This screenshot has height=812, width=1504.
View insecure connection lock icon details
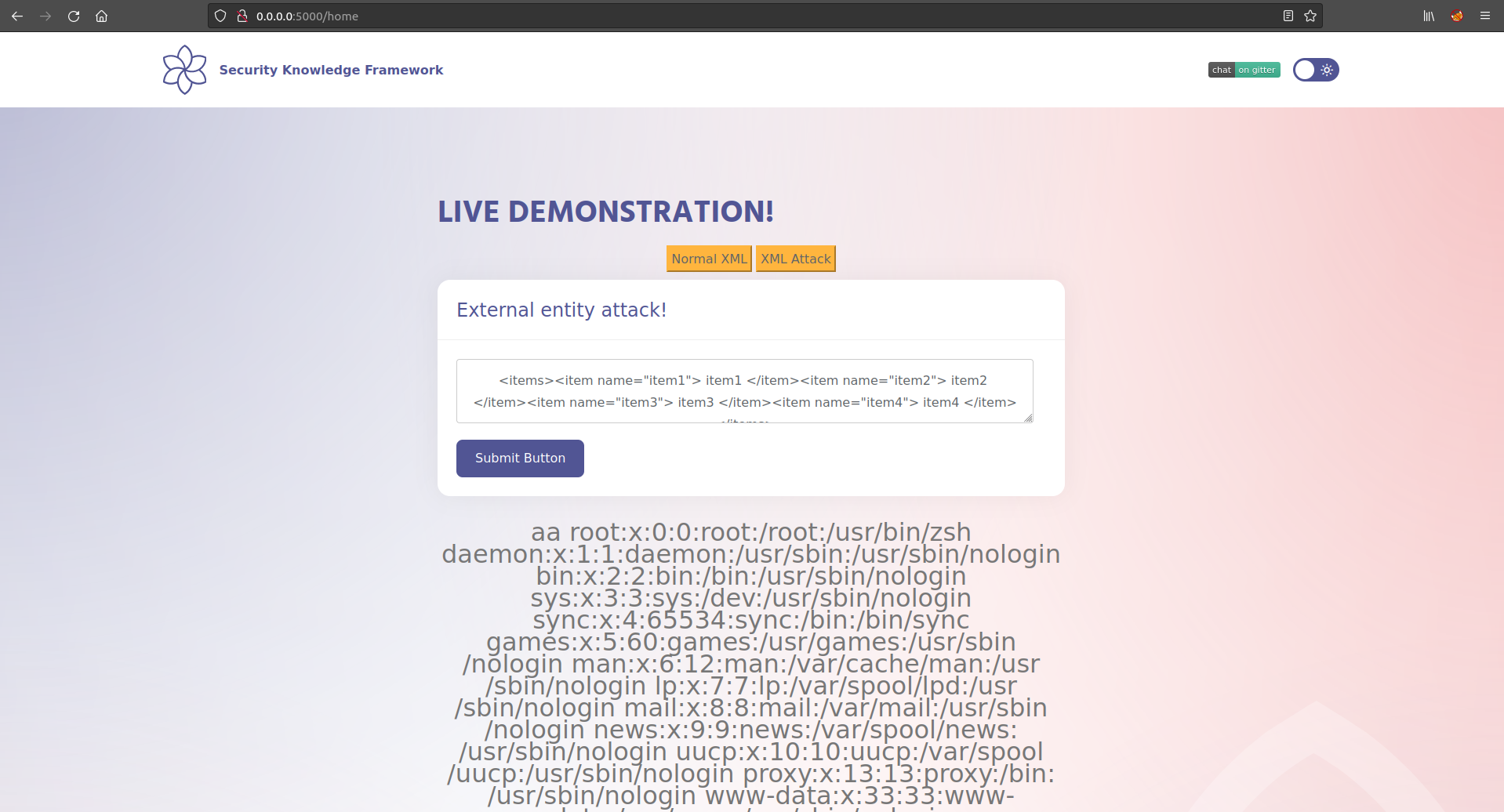[242, 16]
